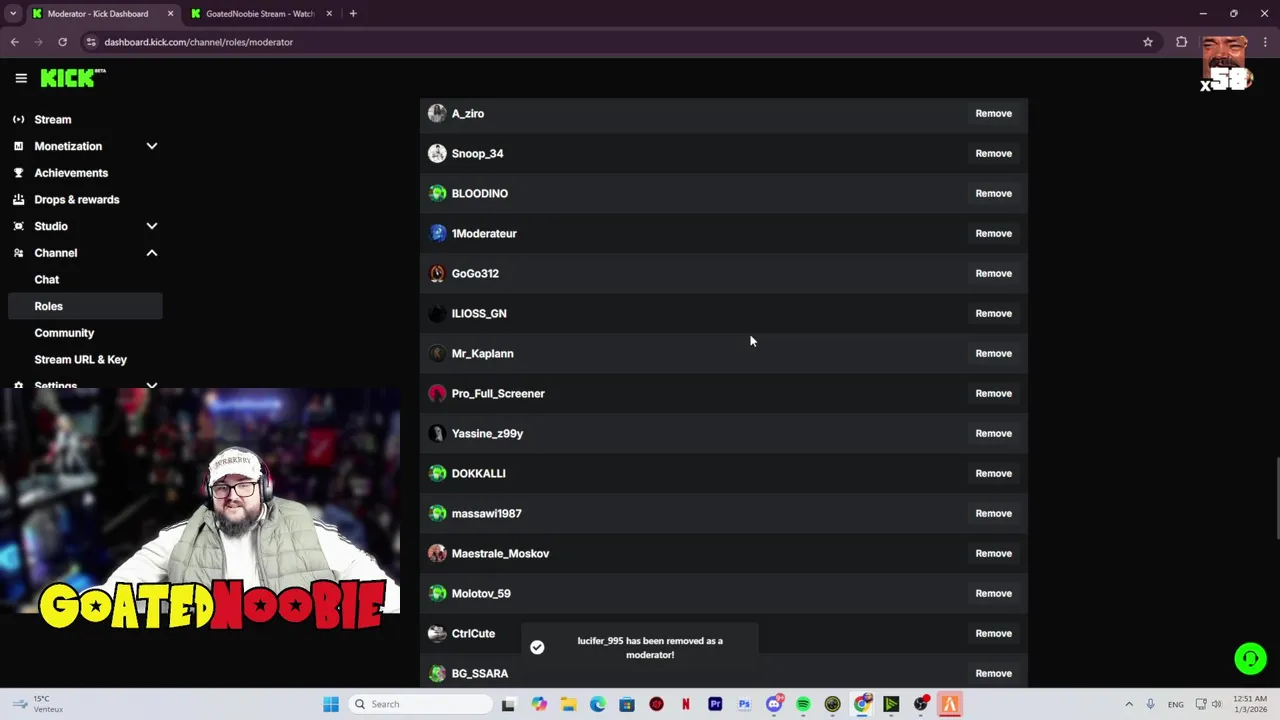Expand the Settings section chevron
Viewport: 1280px width, 720px height.
(x=152, y=385)
